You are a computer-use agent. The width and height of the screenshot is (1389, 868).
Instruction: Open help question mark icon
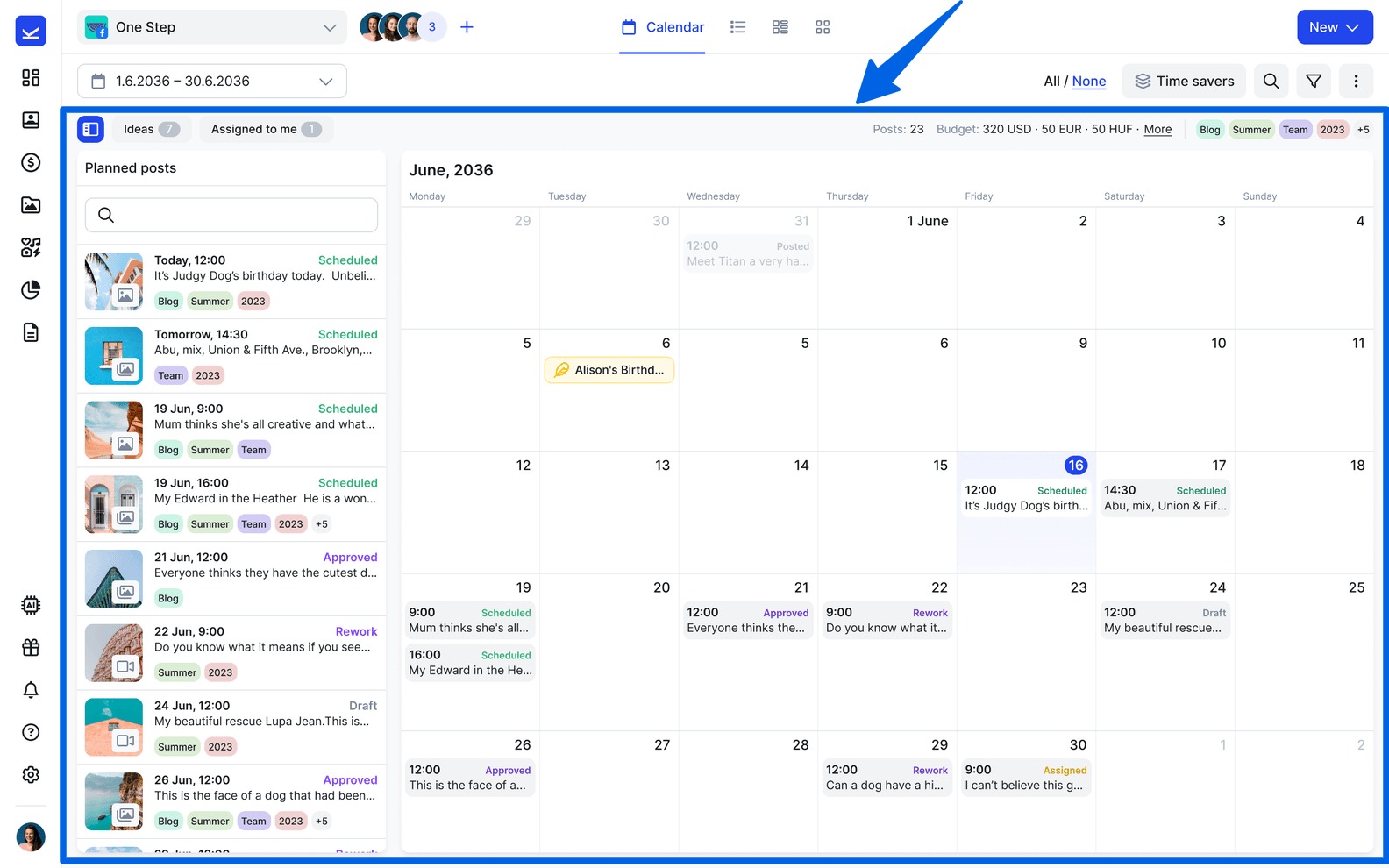31,732
